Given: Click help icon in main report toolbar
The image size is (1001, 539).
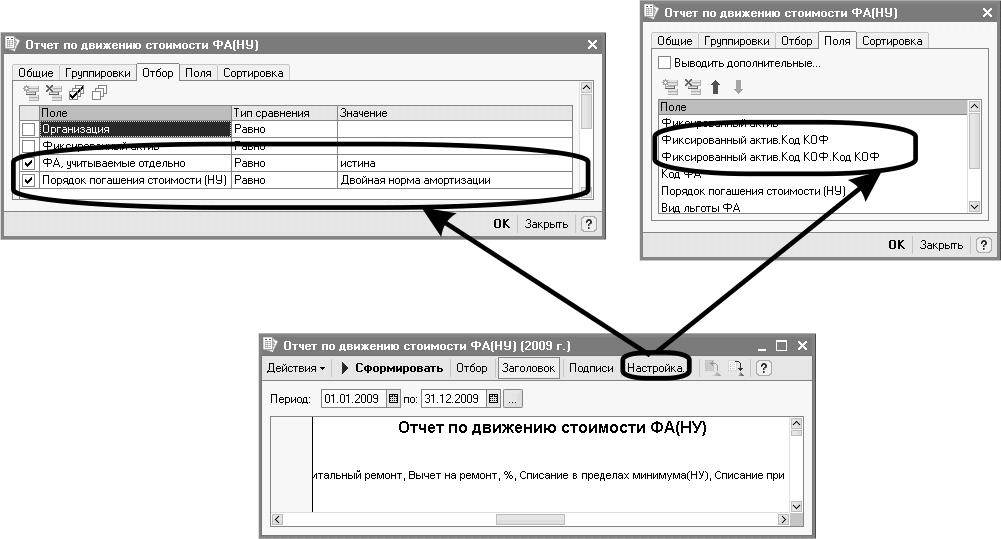Looking at the screenshot, I should [x=763, y=368].
